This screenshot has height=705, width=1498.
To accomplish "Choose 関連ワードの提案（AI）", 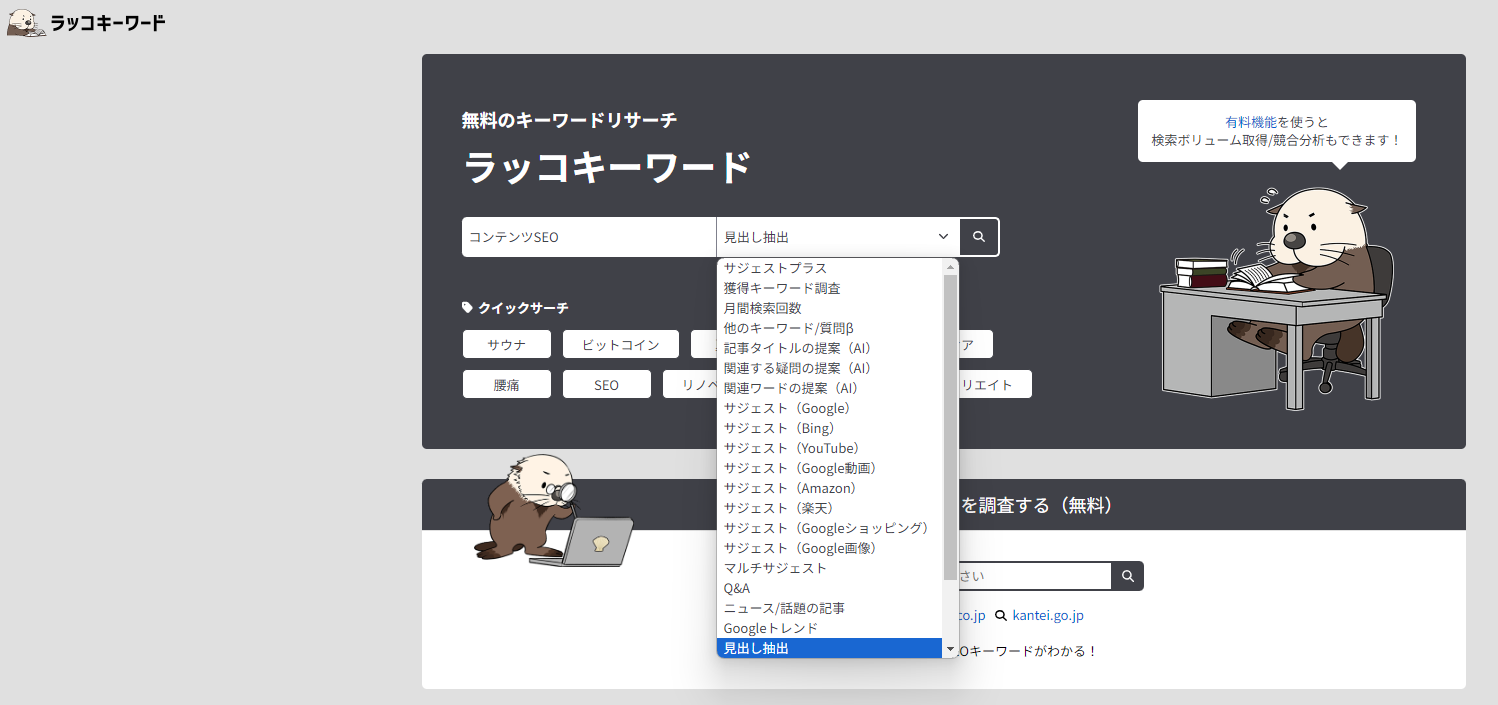I will (830, 388).
